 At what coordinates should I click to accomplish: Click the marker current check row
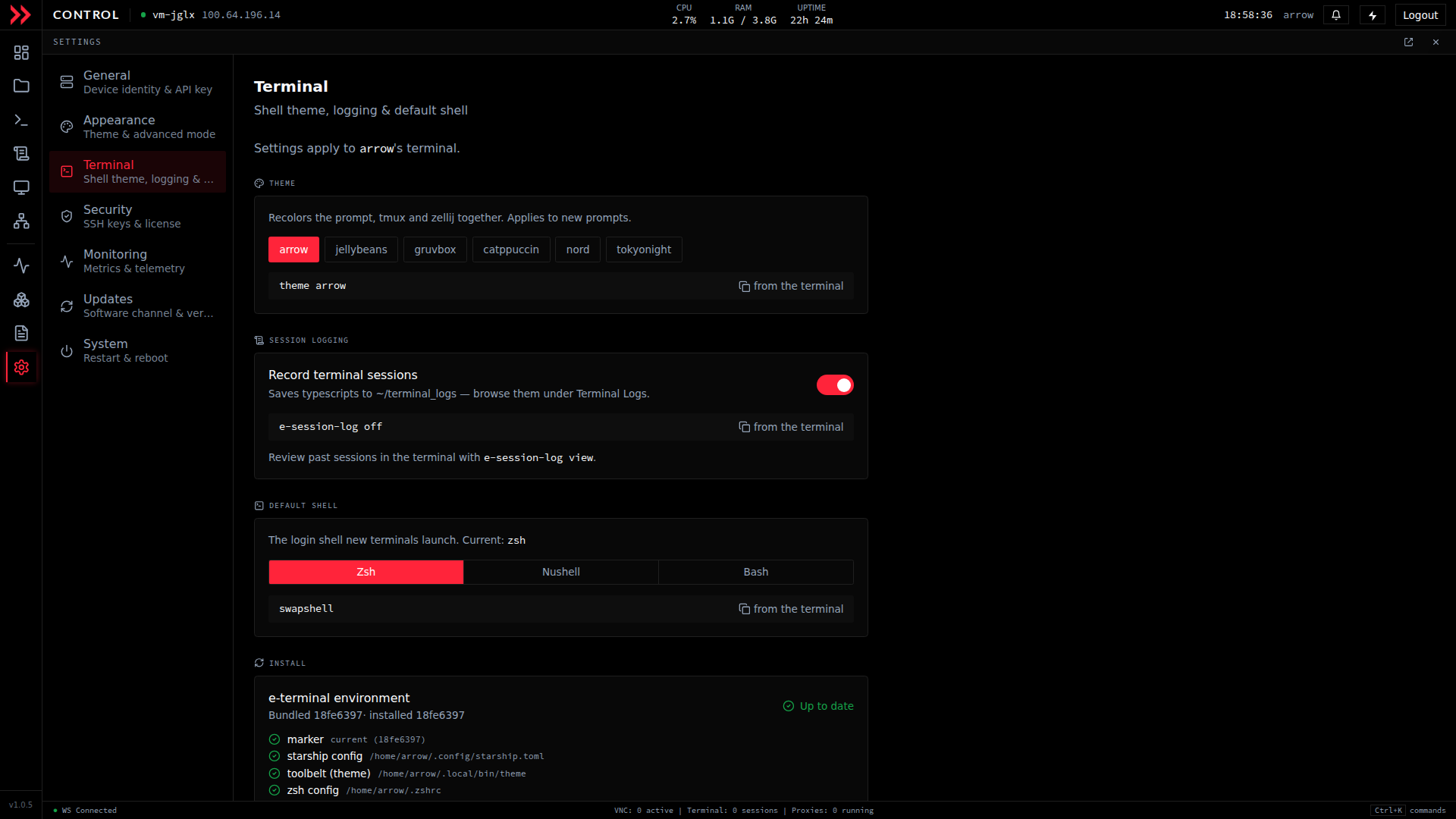click(347, 739)
